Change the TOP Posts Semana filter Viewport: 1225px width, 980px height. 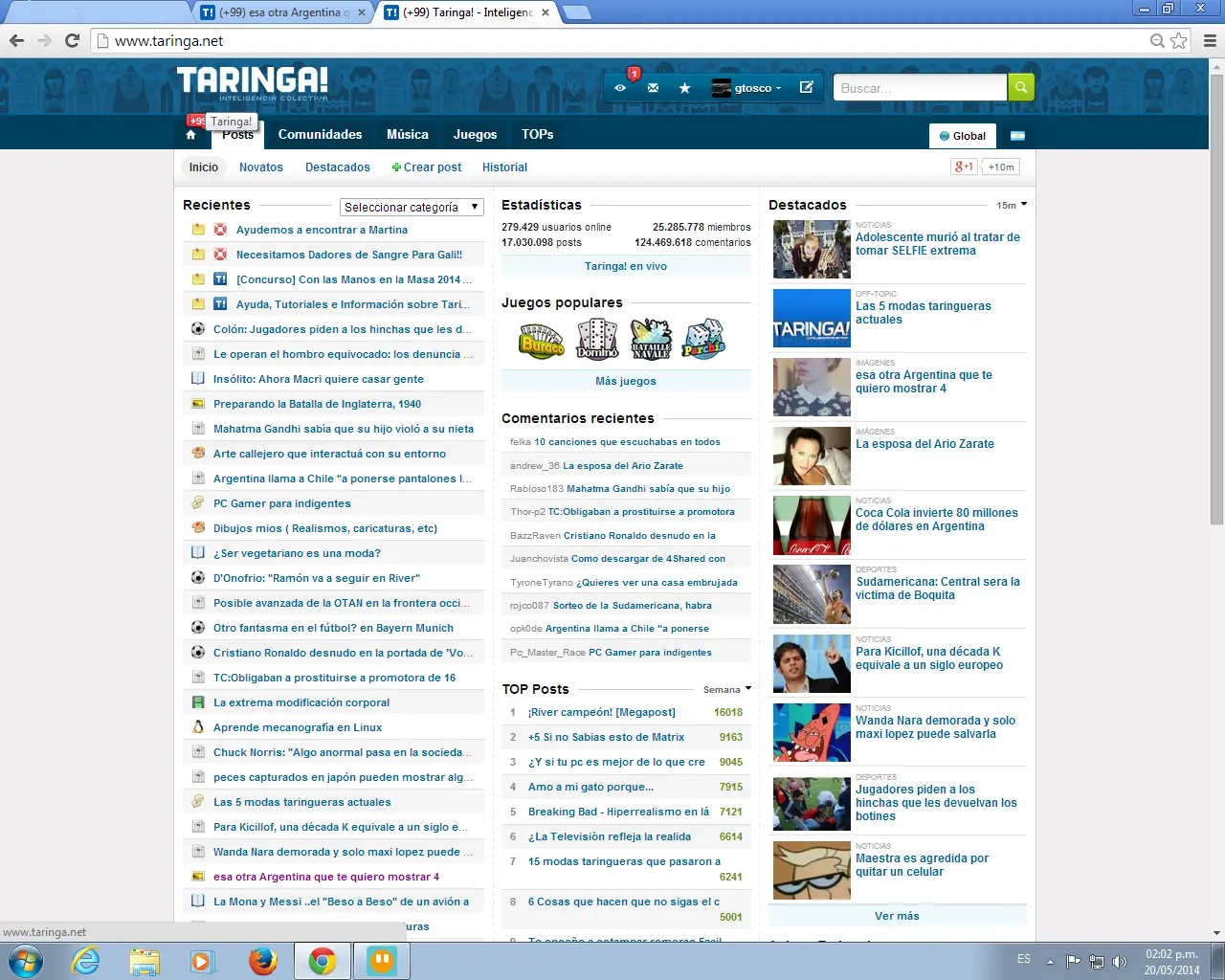click(x=726, y=689)
